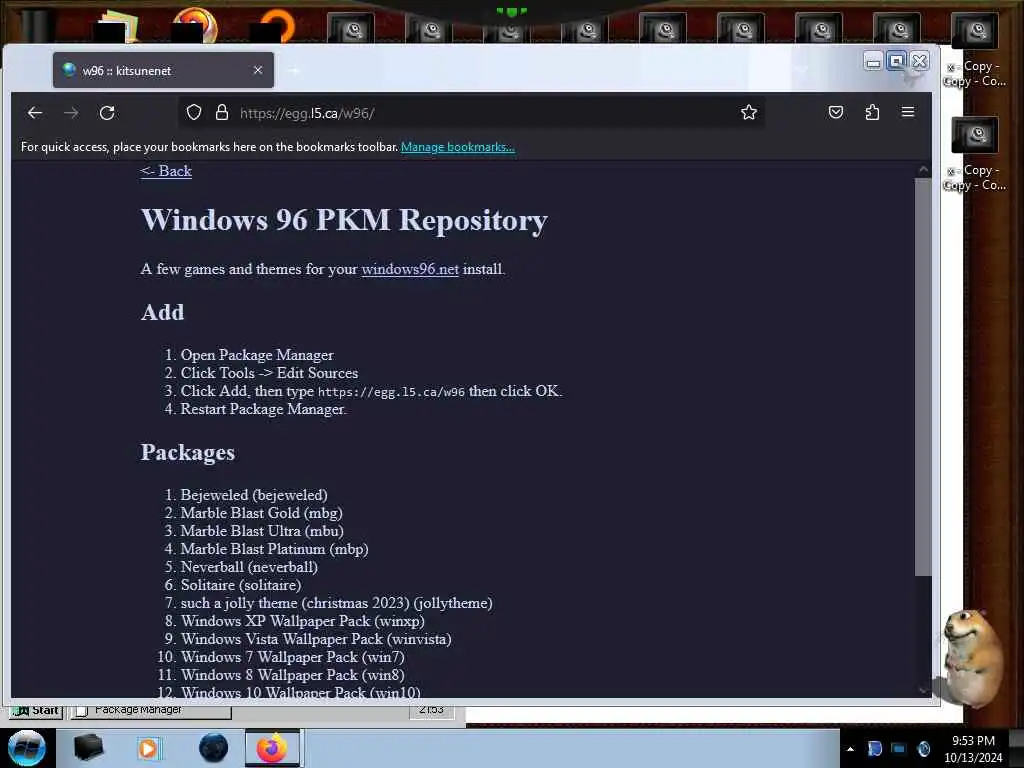Open the black box app on taskbar
The image size is (1024, 768).
click(x=88, y=748)
